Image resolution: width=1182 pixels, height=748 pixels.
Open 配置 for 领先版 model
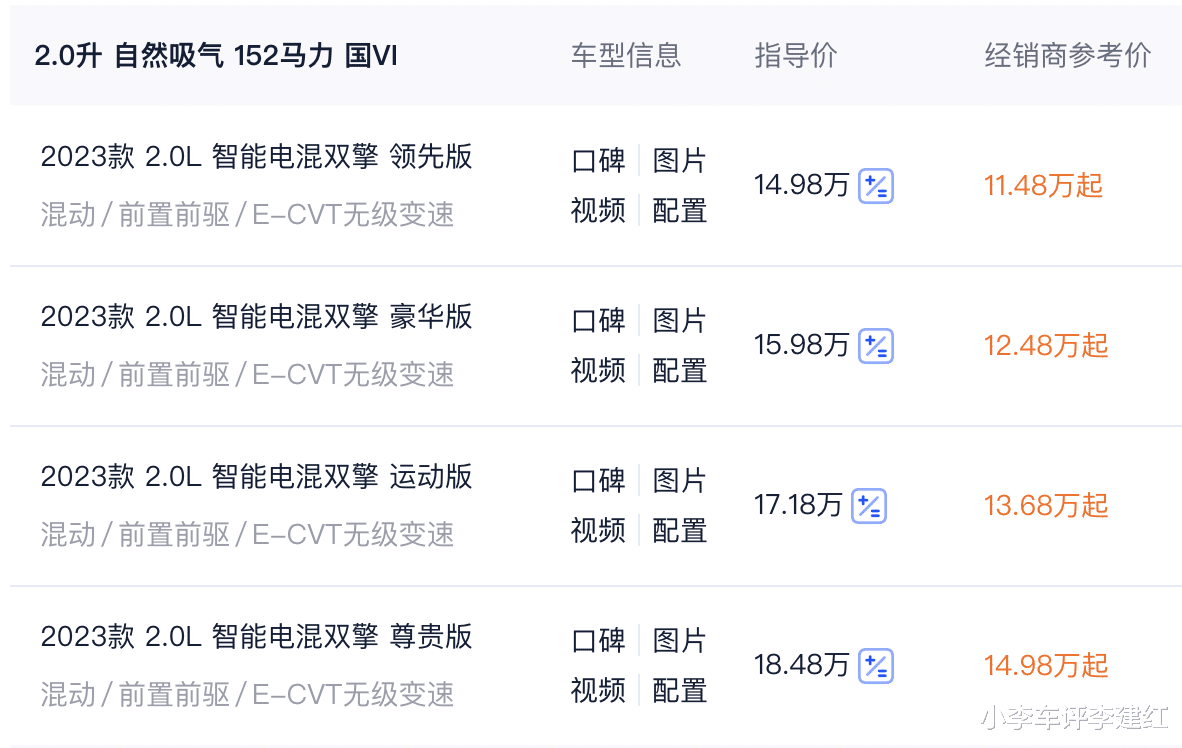click(679, 210)
